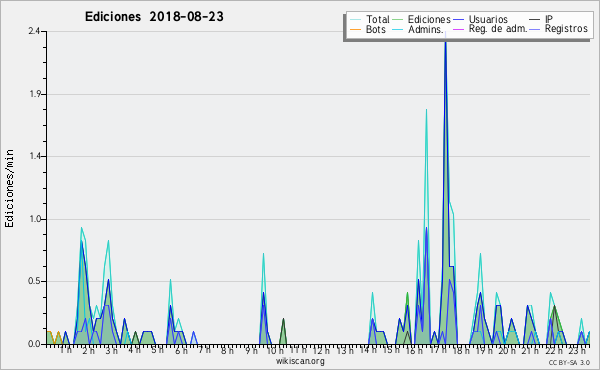Click the 2.4 y-axis value label
The height and width of the screenshot is (370, 600).
pos(34,31)
